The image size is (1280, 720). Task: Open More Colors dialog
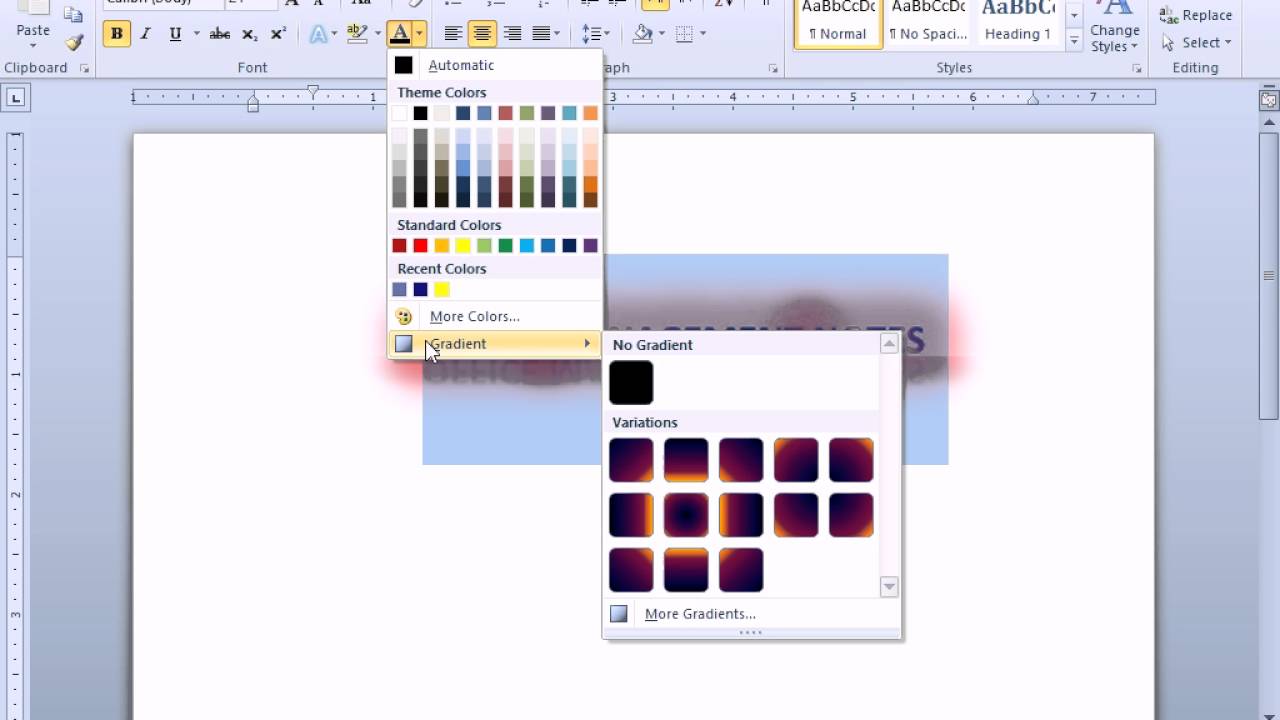495,316
